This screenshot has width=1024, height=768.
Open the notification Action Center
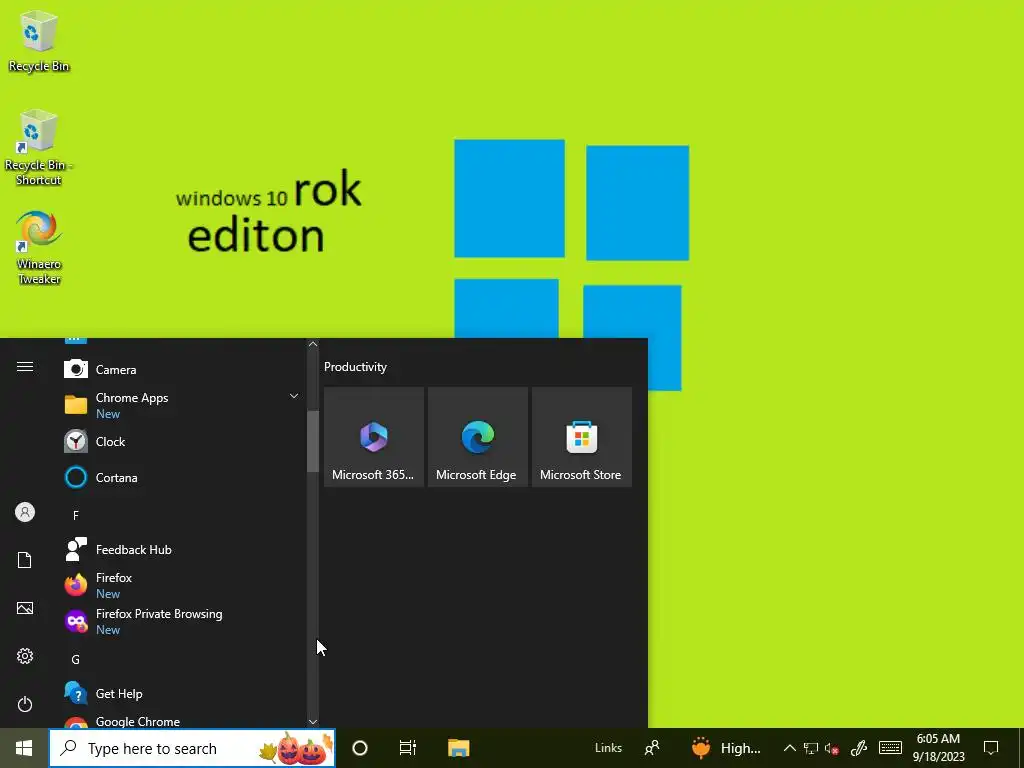pos(991,748)
